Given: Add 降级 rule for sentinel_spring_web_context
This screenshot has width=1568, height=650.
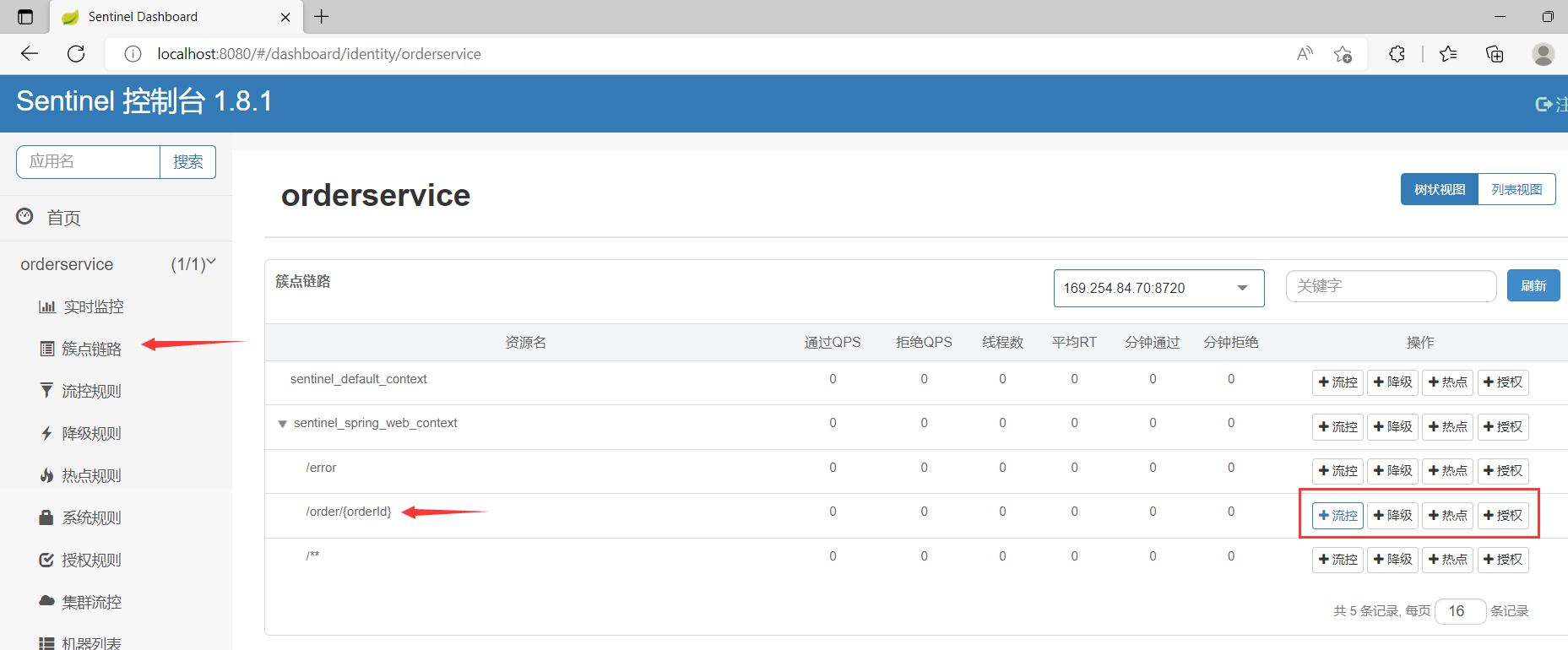Looking at the screenshot, I should point(1392,426).
